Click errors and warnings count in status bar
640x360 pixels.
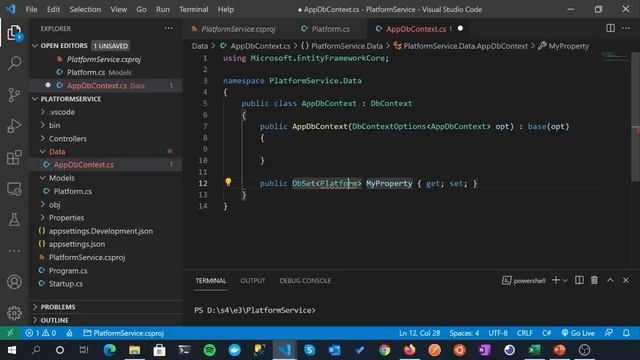40,333
